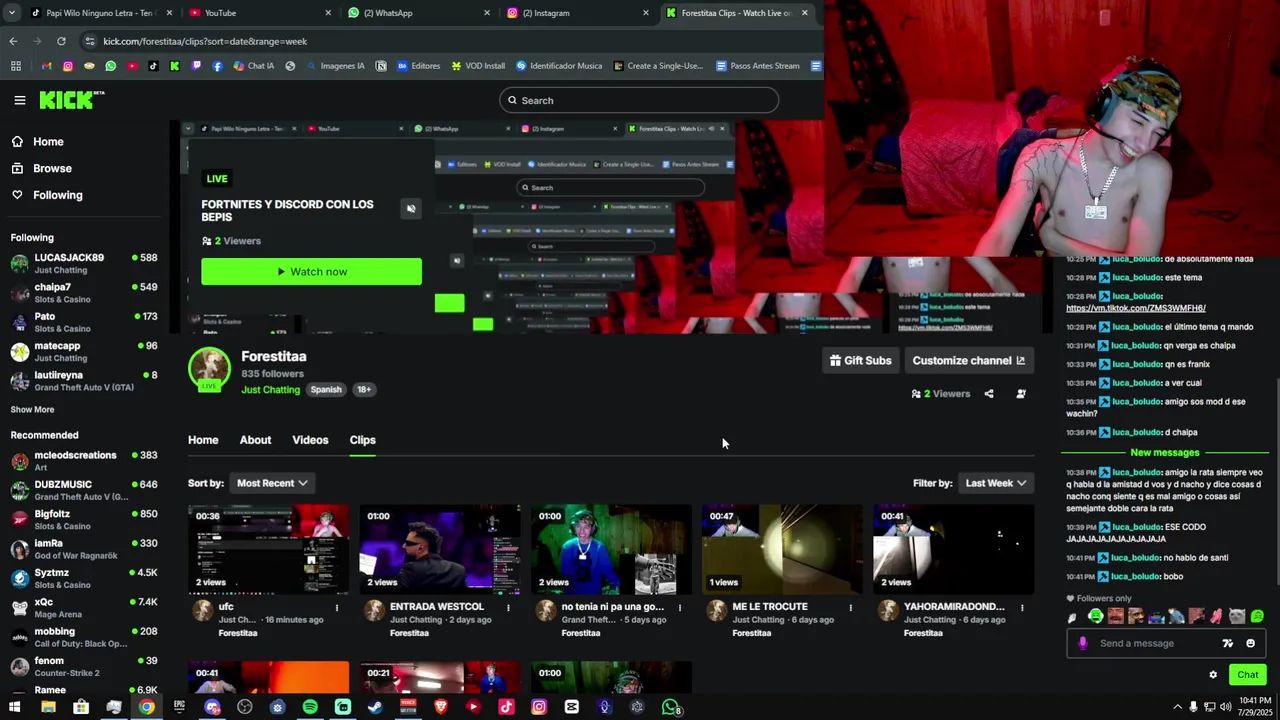The image size is (1280, 720).
Task: Click the Spanish language tag
Action: click(x=325, y=390)
